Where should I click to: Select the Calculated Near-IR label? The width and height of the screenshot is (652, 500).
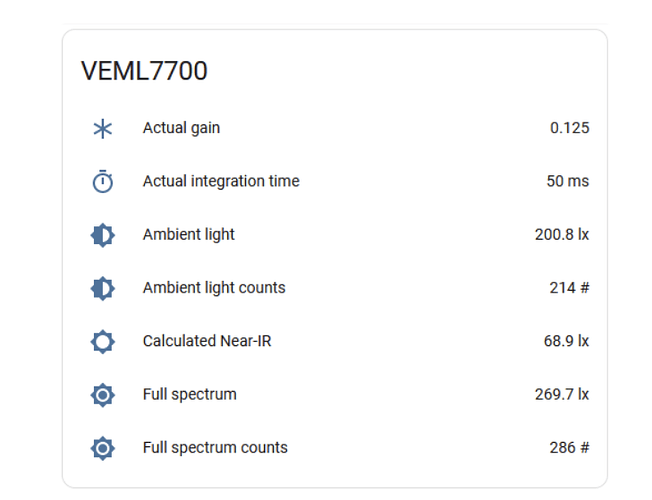point(207,341)
